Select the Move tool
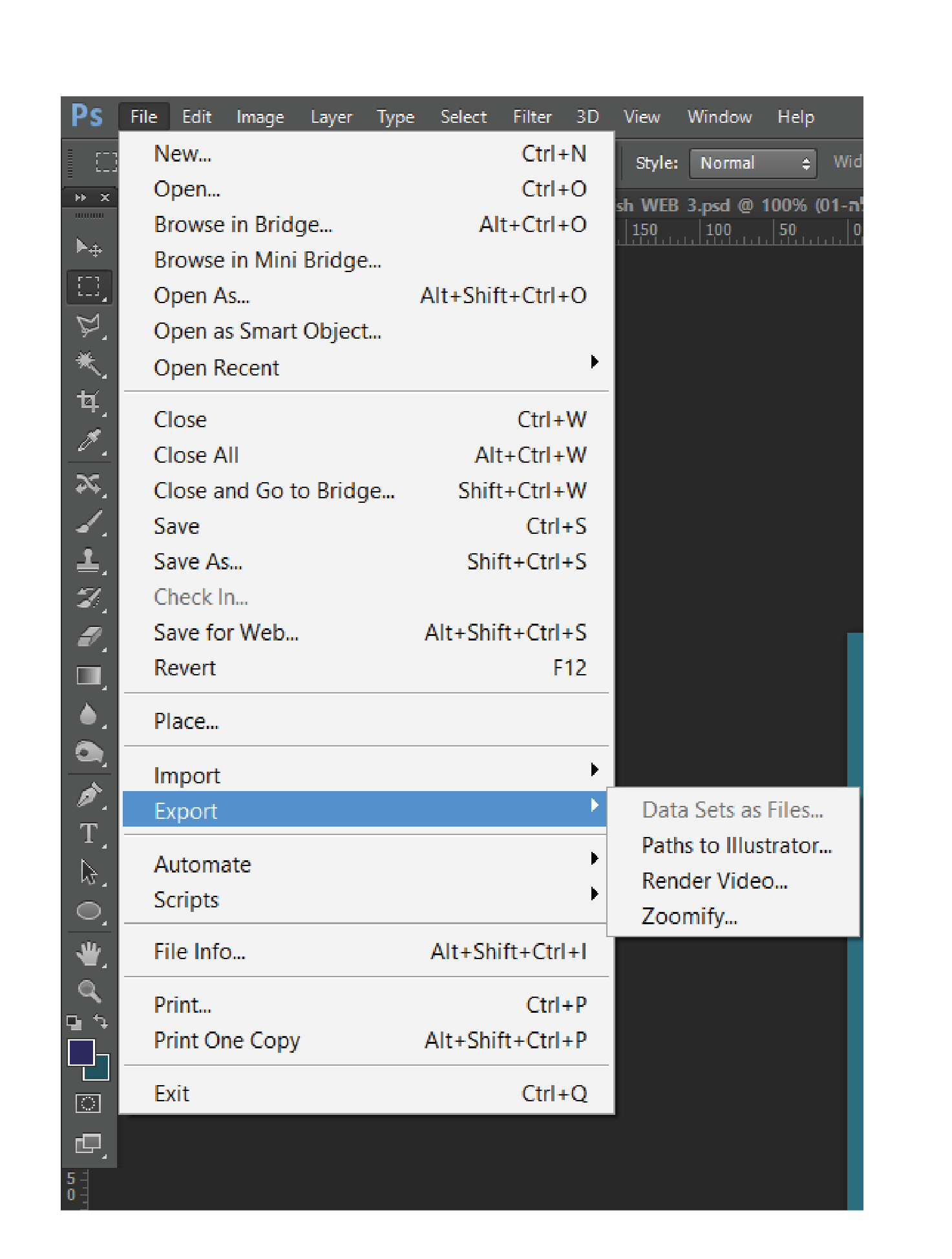The height and width of the screenshot is (1259, 952). 88,248
